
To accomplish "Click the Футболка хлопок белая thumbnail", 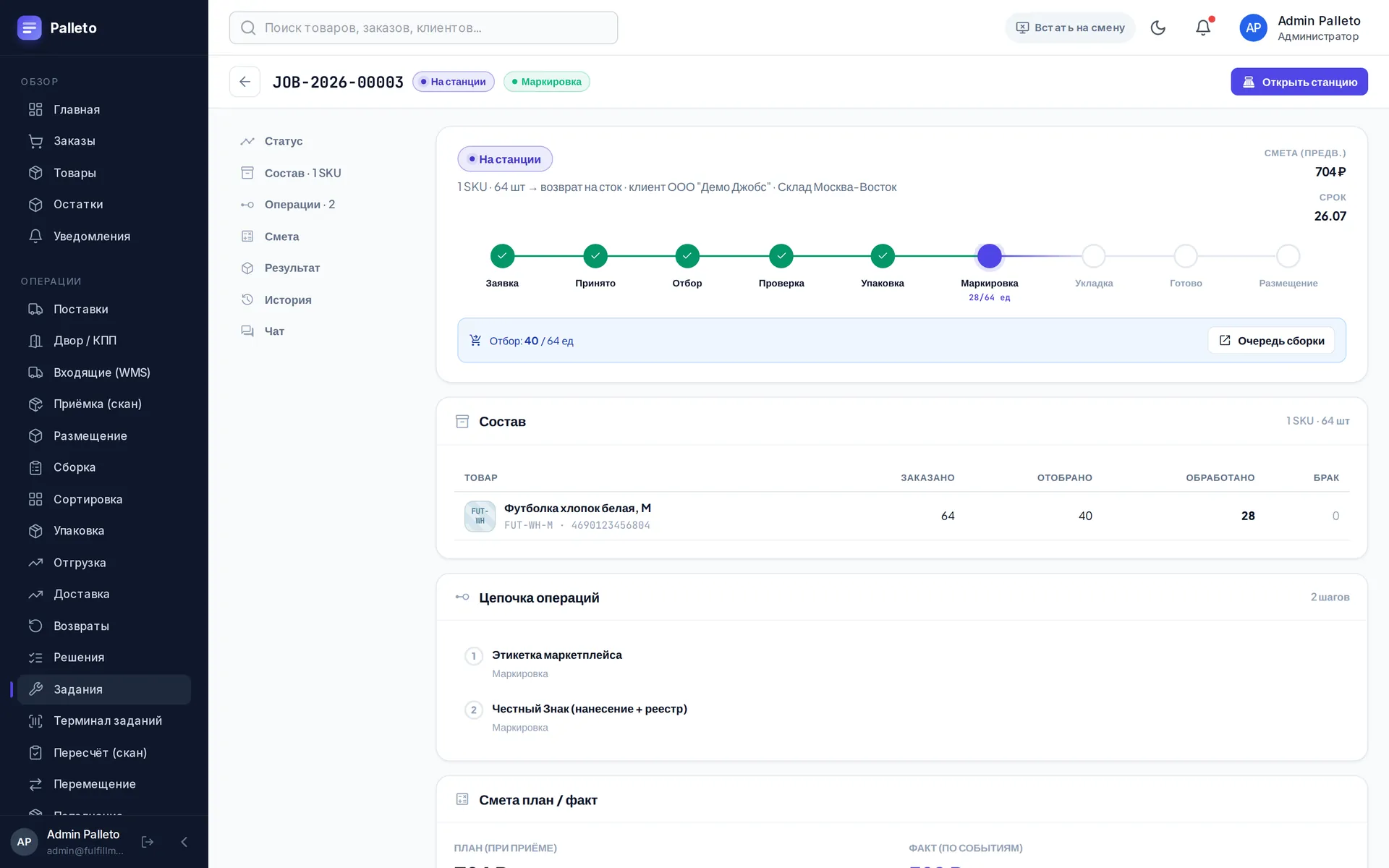I will (480, 516).
